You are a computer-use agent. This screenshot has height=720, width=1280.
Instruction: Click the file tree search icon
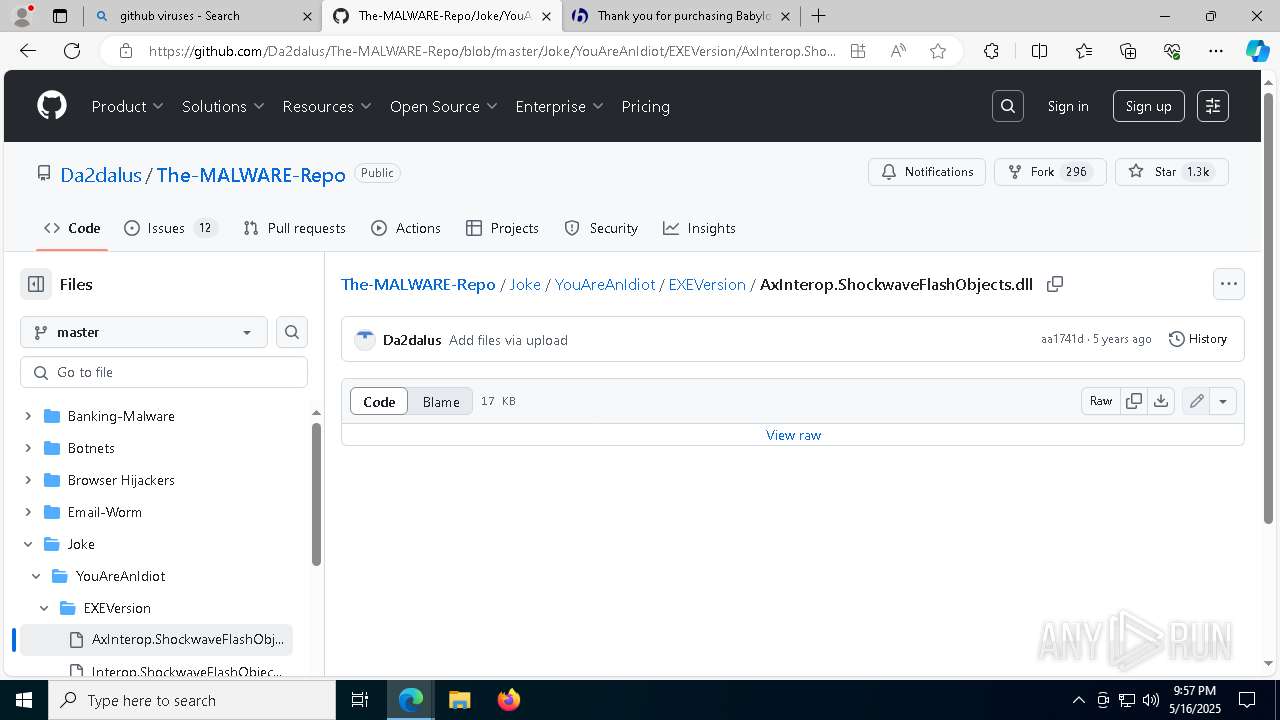click(x=292, y=332)
